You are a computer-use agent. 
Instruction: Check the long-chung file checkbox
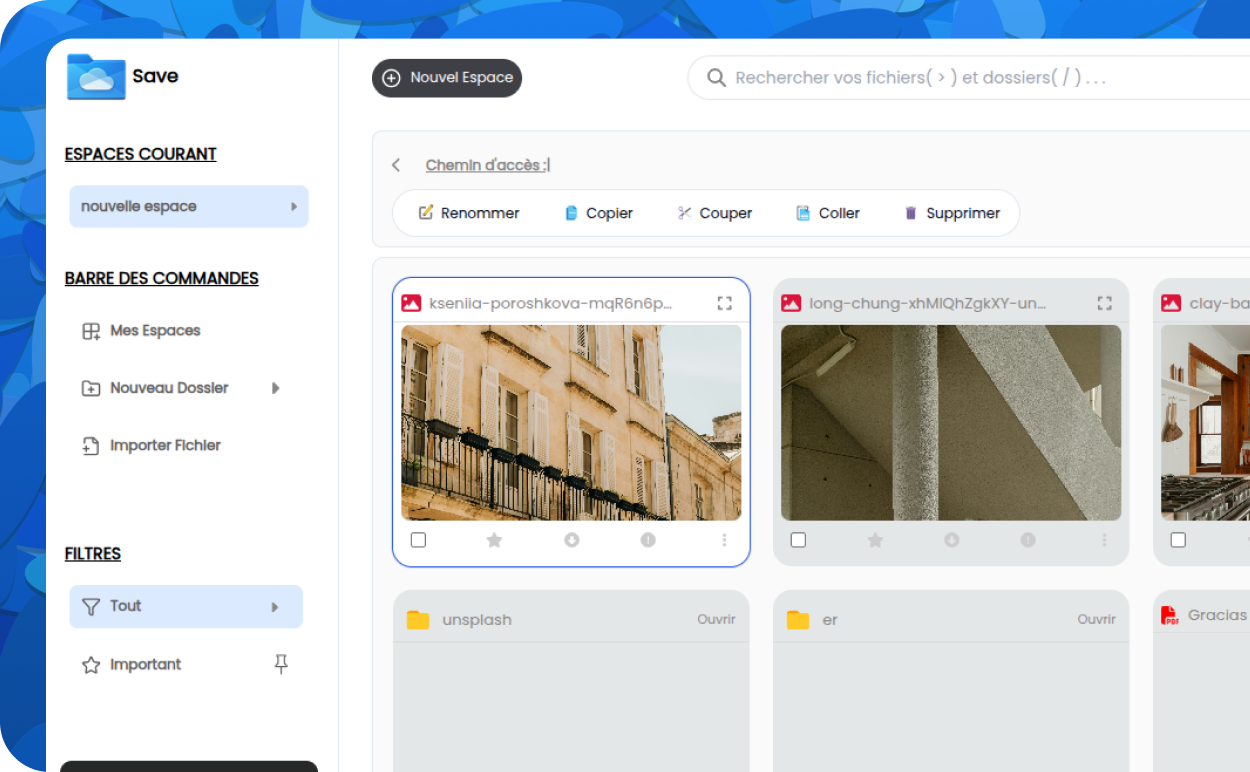pyautogui.click(x=798, y=540)
